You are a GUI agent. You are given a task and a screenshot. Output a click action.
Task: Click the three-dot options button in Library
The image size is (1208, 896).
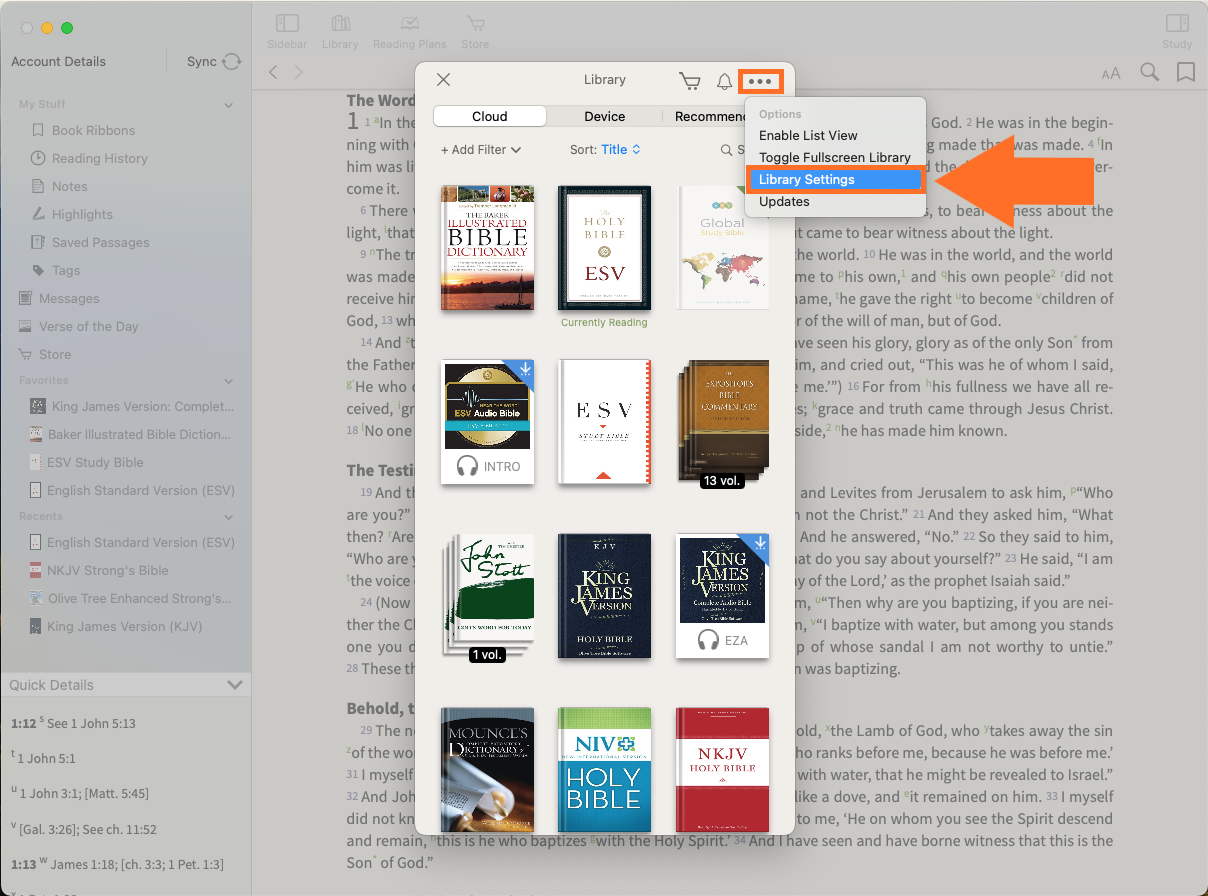tap(760, 81)
